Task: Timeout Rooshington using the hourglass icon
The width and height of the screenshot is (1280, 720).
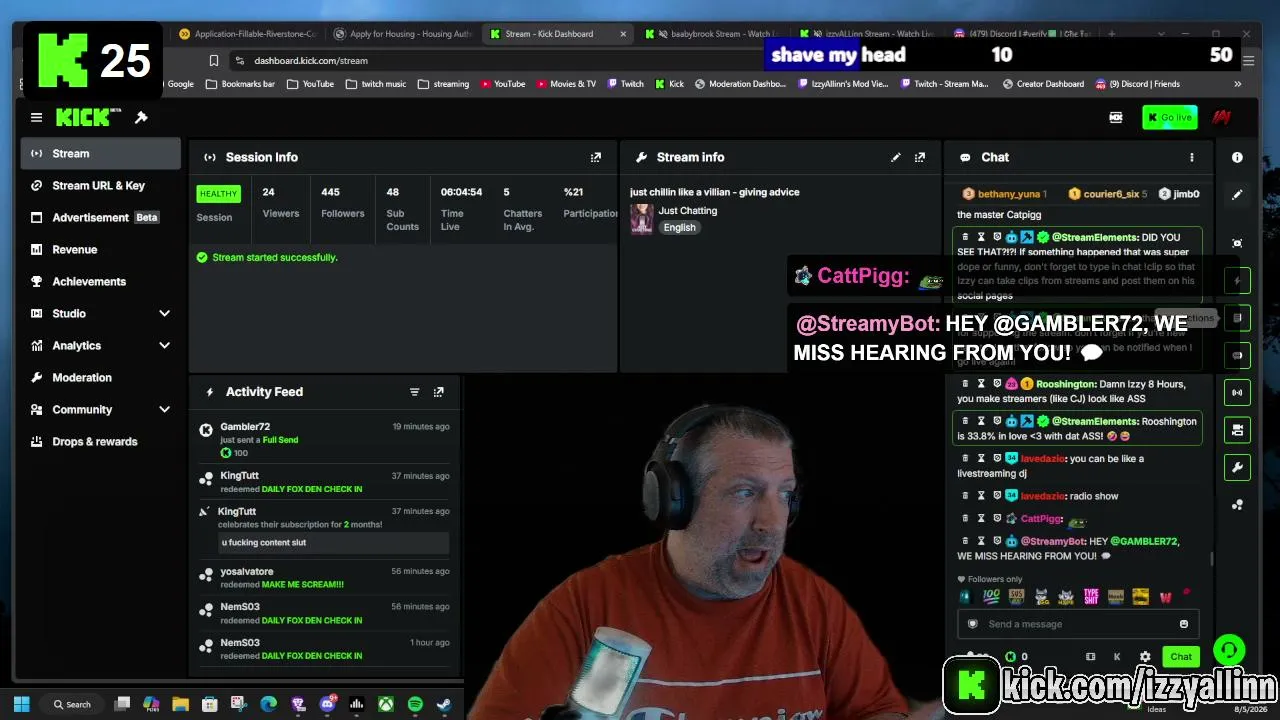Action: point(981,384)
